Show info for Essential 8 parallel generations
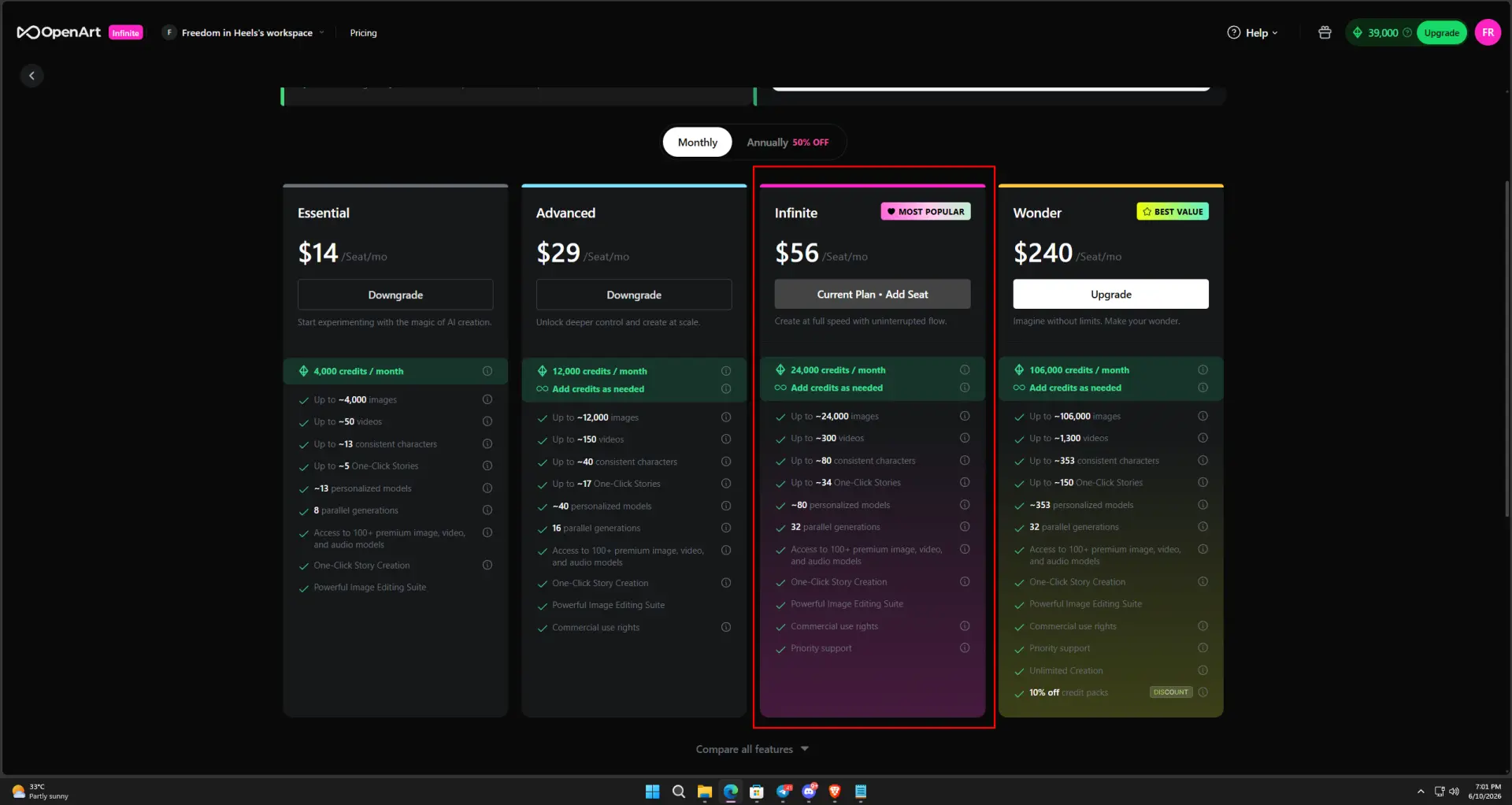Viewport: 1512px width, 805px height. 487,510
